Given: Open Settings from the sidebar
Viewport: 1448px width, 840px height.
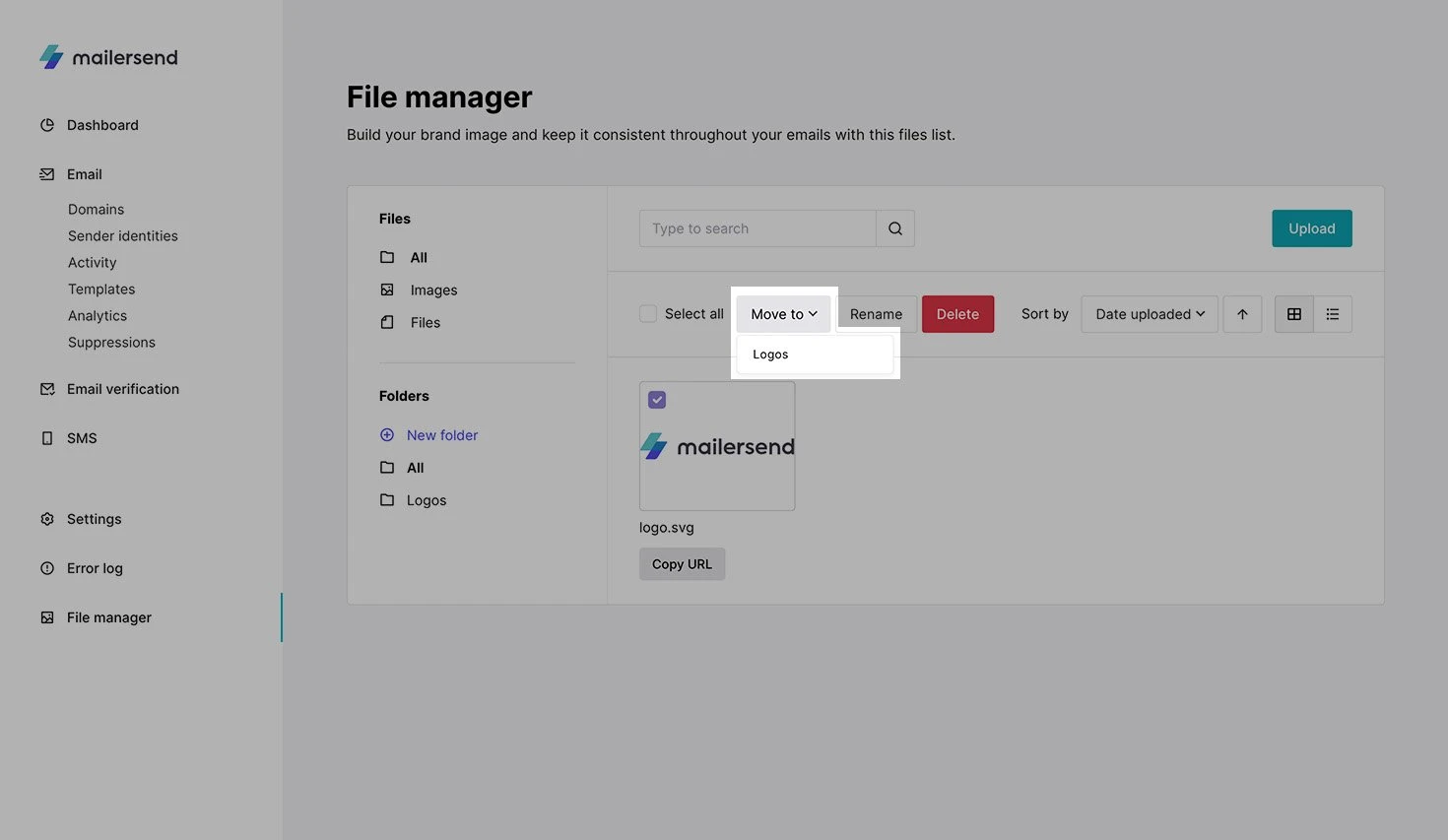Looking at the screenshot, I should 94,519.
